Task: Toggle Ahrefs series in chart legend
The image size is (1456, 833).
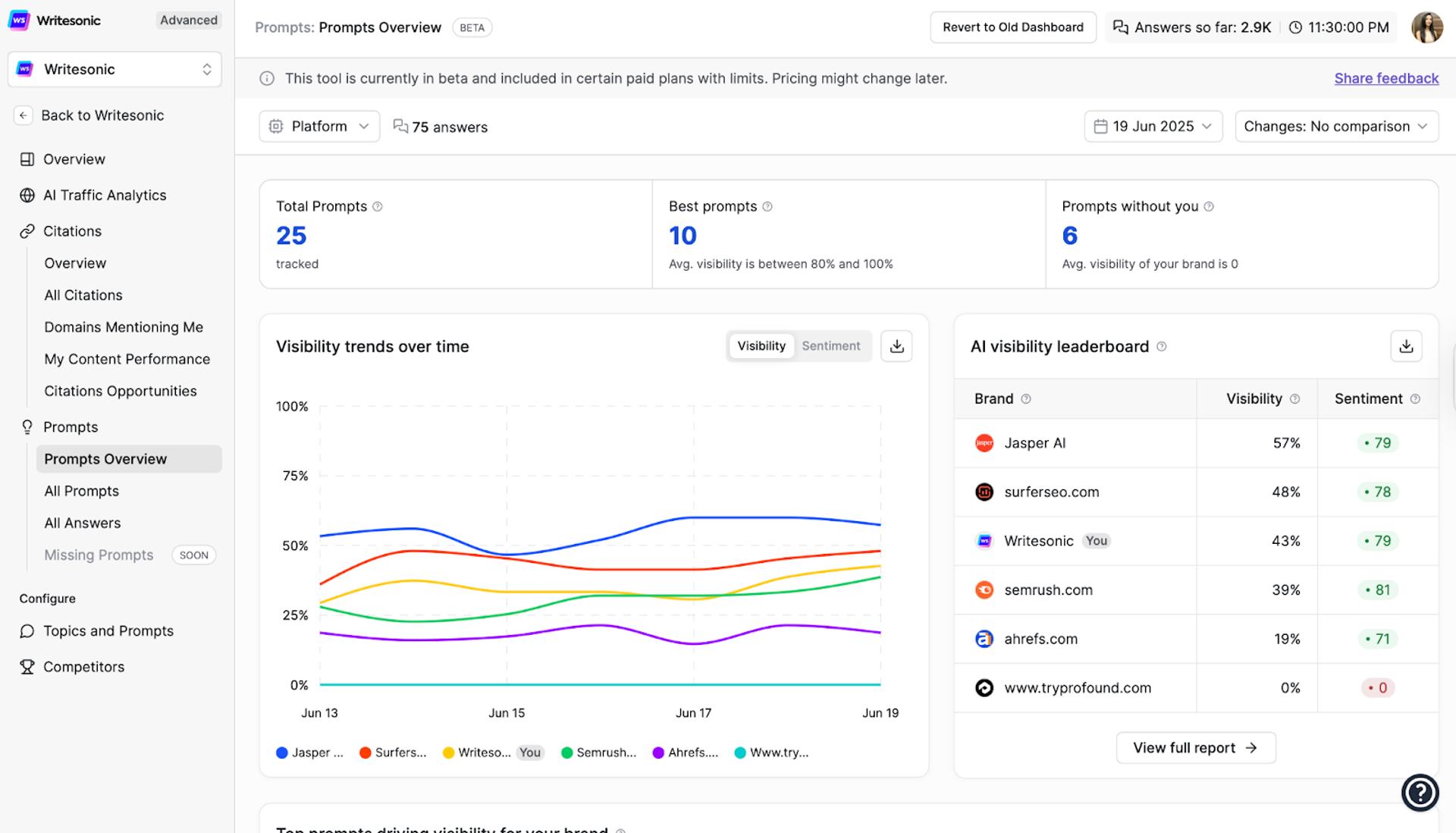Action: (x=686, y=753)
